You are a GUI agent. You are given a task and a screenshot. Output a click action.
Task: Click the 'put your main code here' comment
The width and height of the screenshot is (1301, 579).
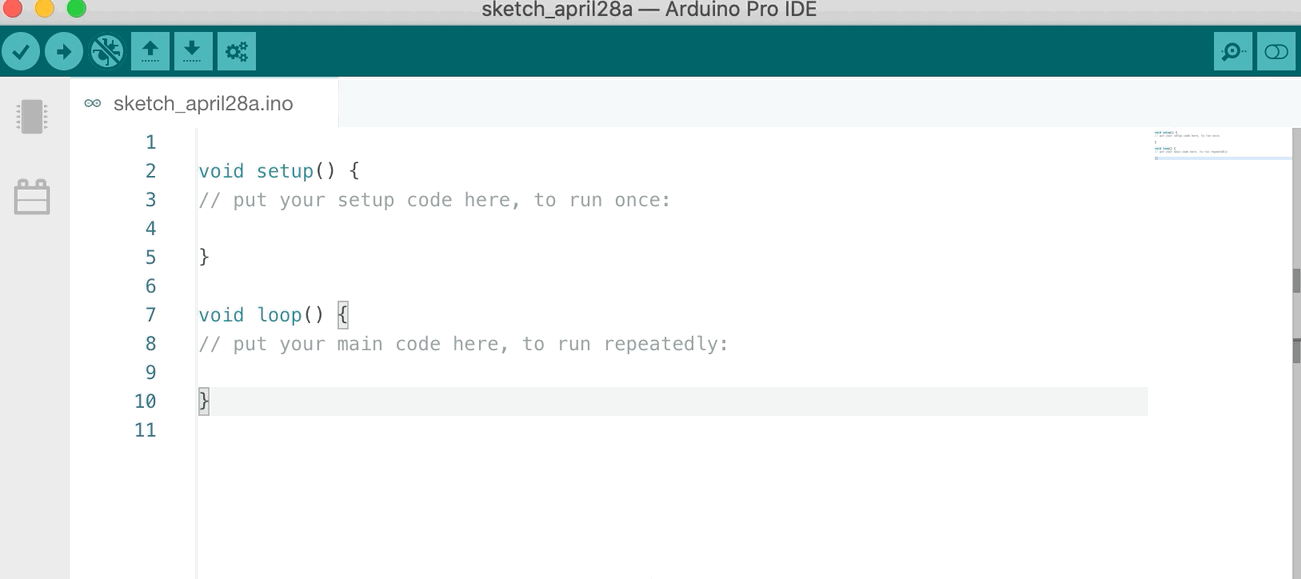464,344
